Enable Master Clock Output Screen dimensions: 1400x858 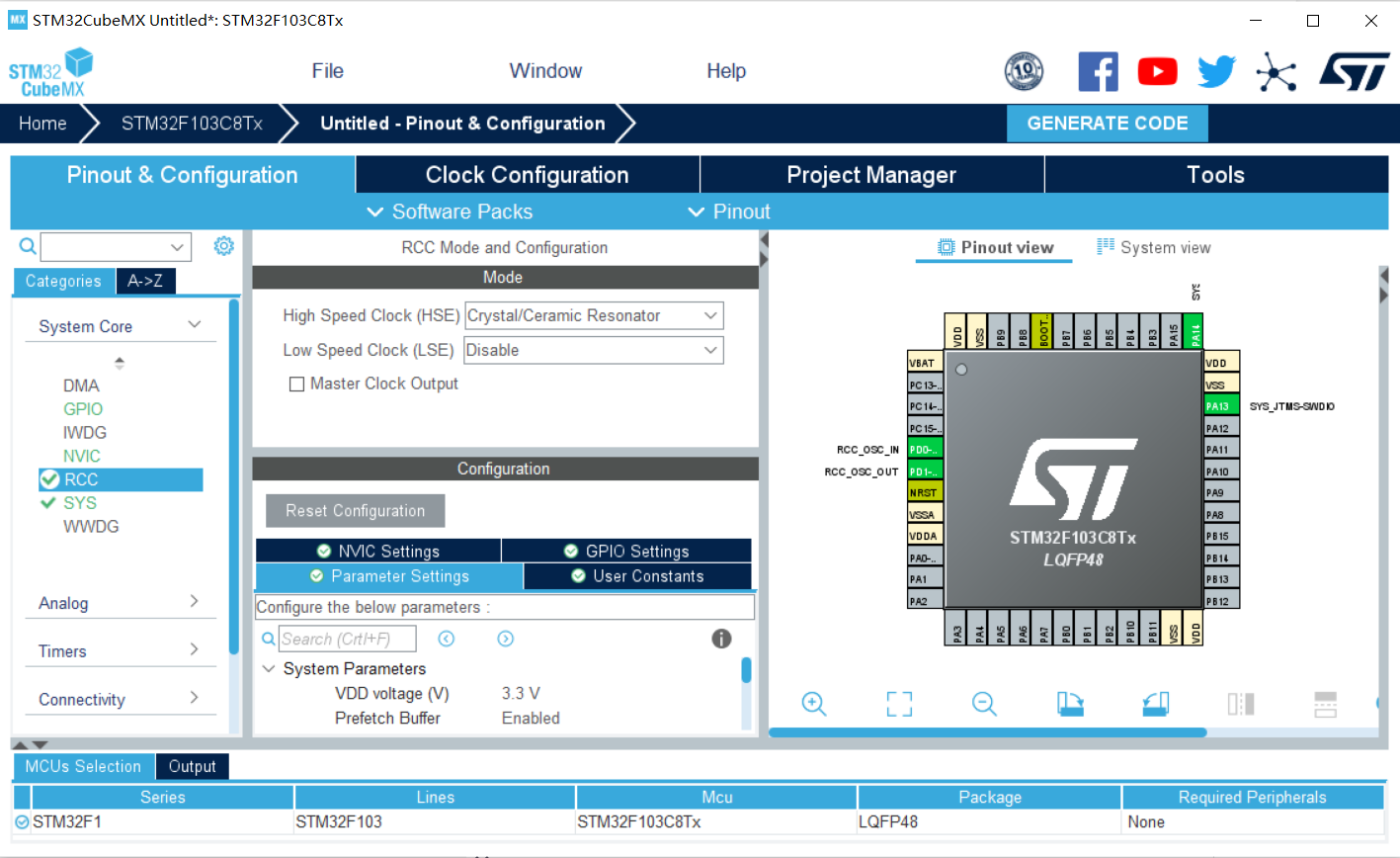coord(296,384)
